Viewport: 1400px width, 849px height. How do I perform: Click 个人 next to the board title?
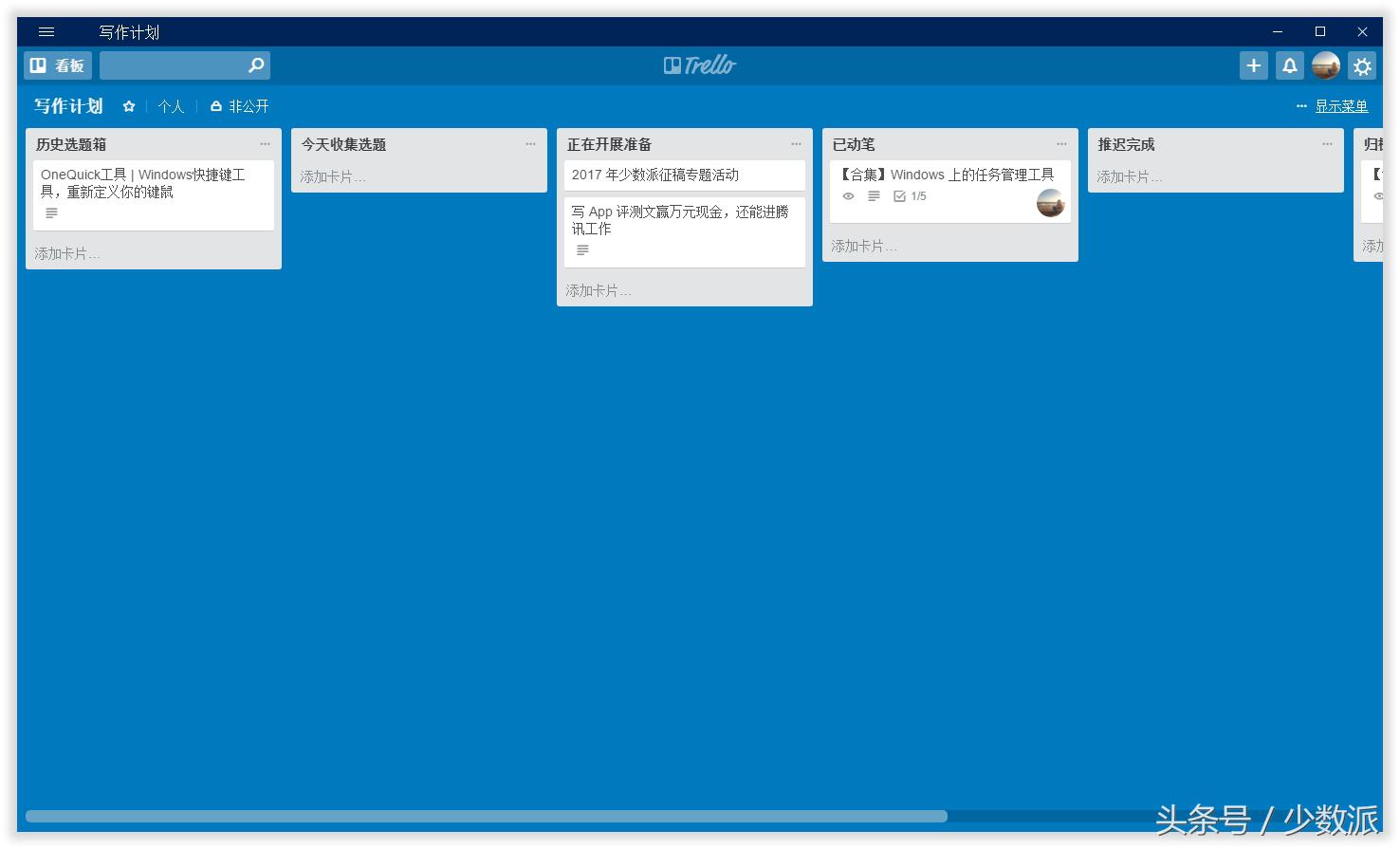[x=172, y=106]
